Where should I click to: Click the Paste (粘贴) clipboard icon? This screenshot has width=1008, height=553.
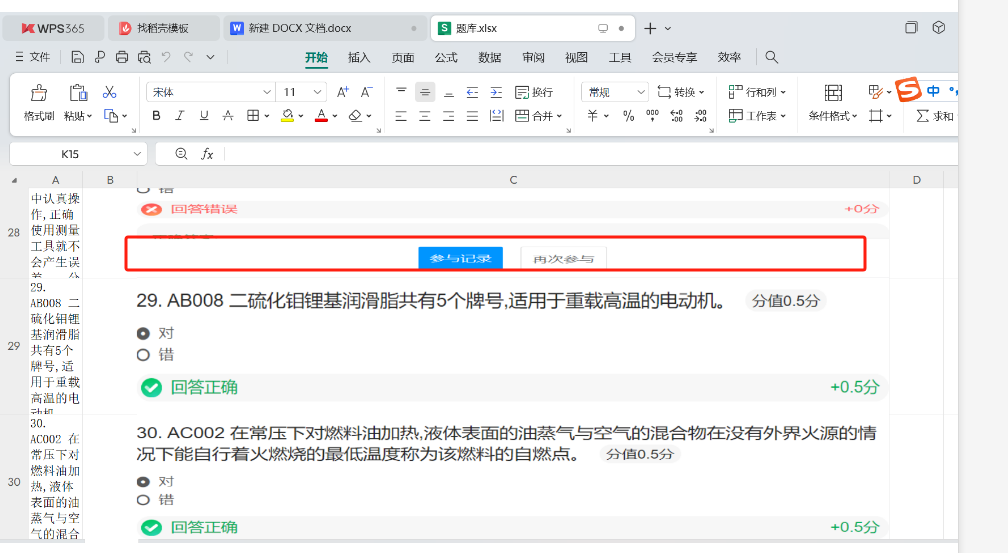(x=78, y=94)
